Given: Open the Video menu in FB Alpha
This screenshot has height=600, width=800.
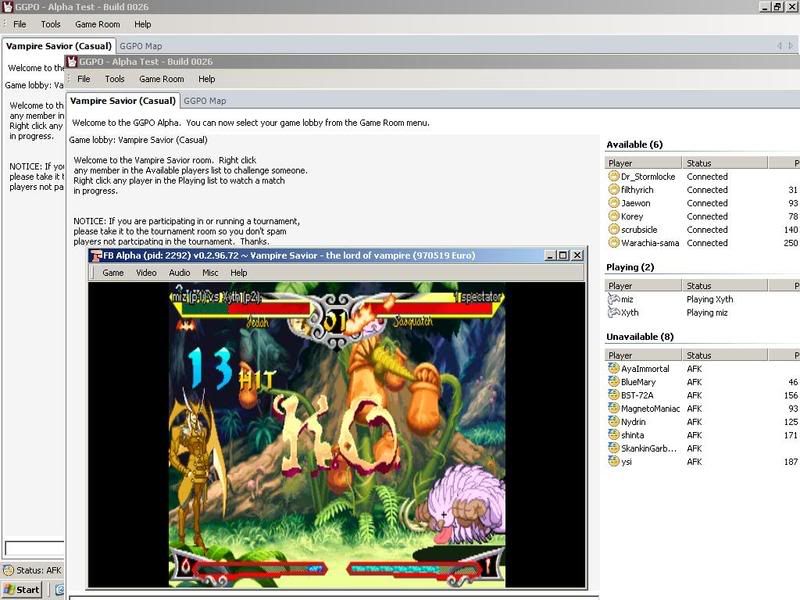Looking at the screenshot, I should point(146,273).
